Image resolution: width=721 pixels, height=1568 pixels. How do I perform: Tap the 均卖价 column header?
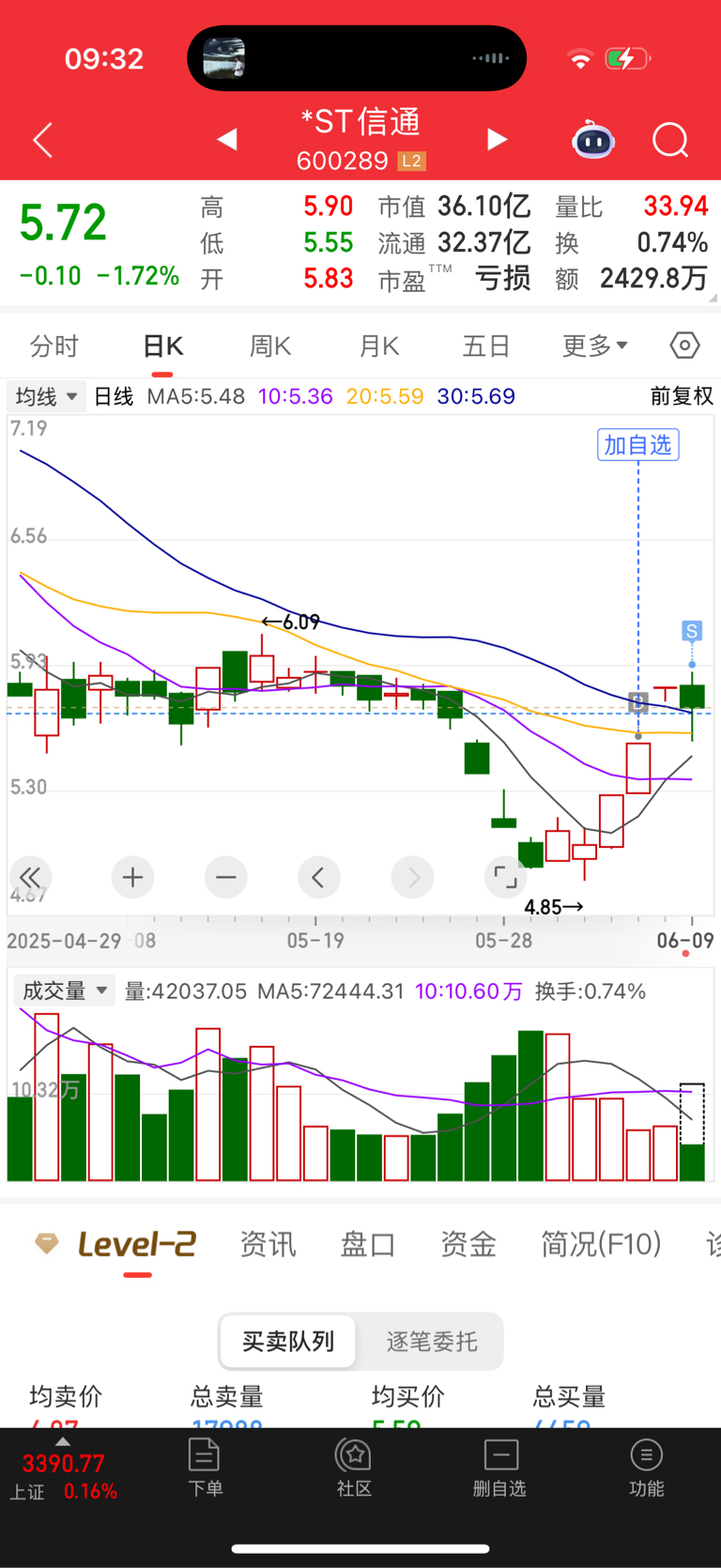pyautogui.click(x=66, y=1396)
